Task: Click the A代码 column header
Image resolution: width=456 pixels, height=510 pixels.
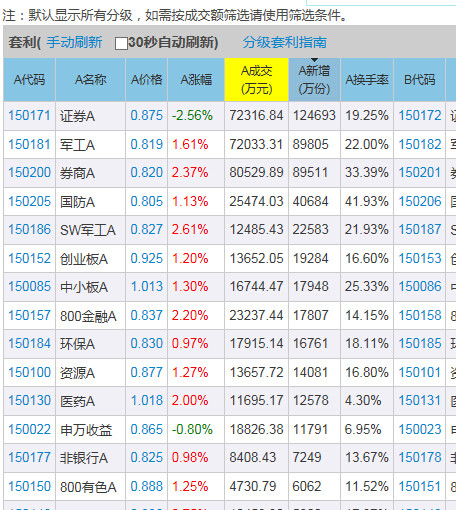Action: pyautogui.click(x=29, y=80)
